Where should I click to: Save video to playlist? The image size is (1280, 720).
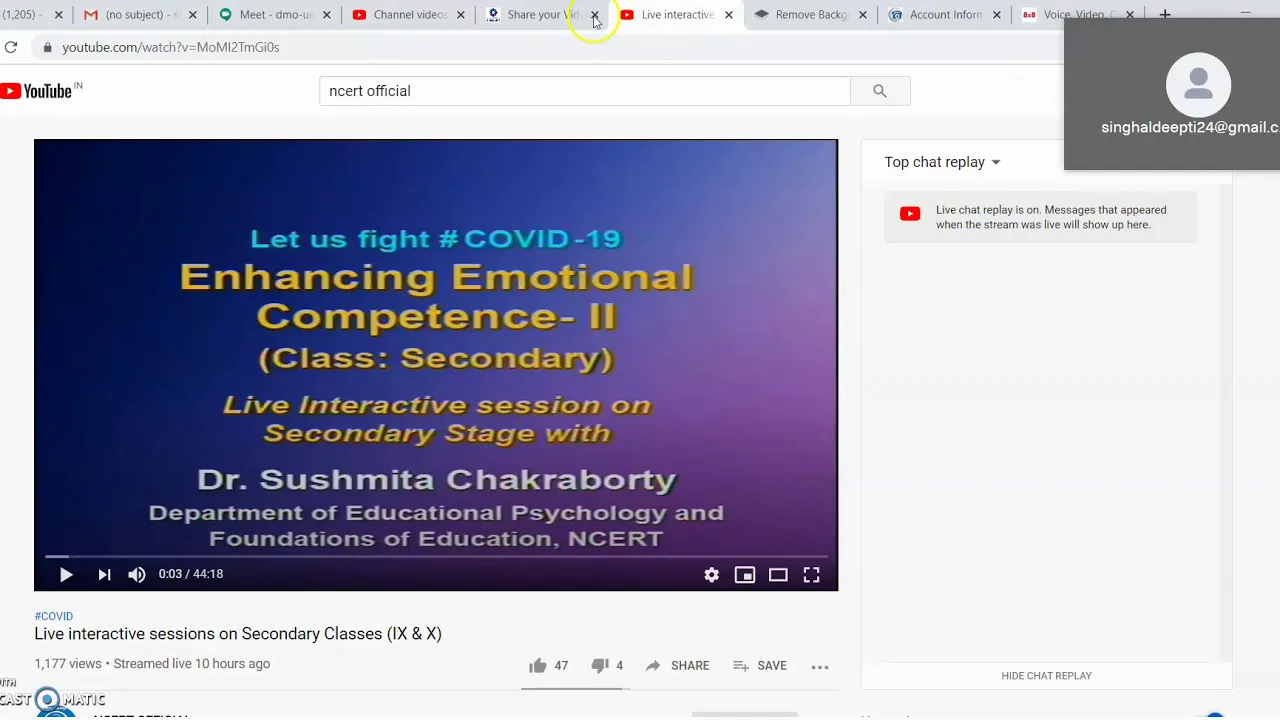tap(760, 666)
